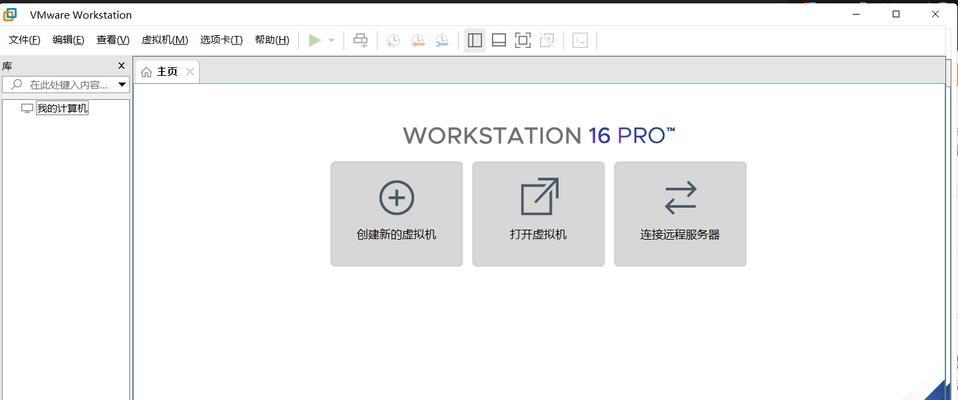Click the Unity mode icon
The width and height of the screenshot is (958, 400).
[547, 40]
